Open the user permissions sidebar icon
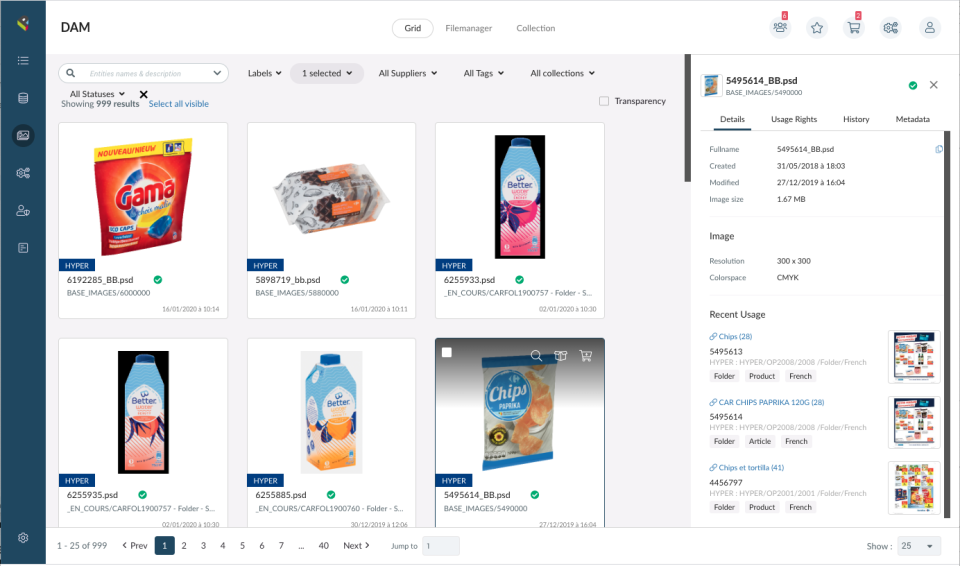This screenshot has width=960, height=566. click(x=23, y=211)
